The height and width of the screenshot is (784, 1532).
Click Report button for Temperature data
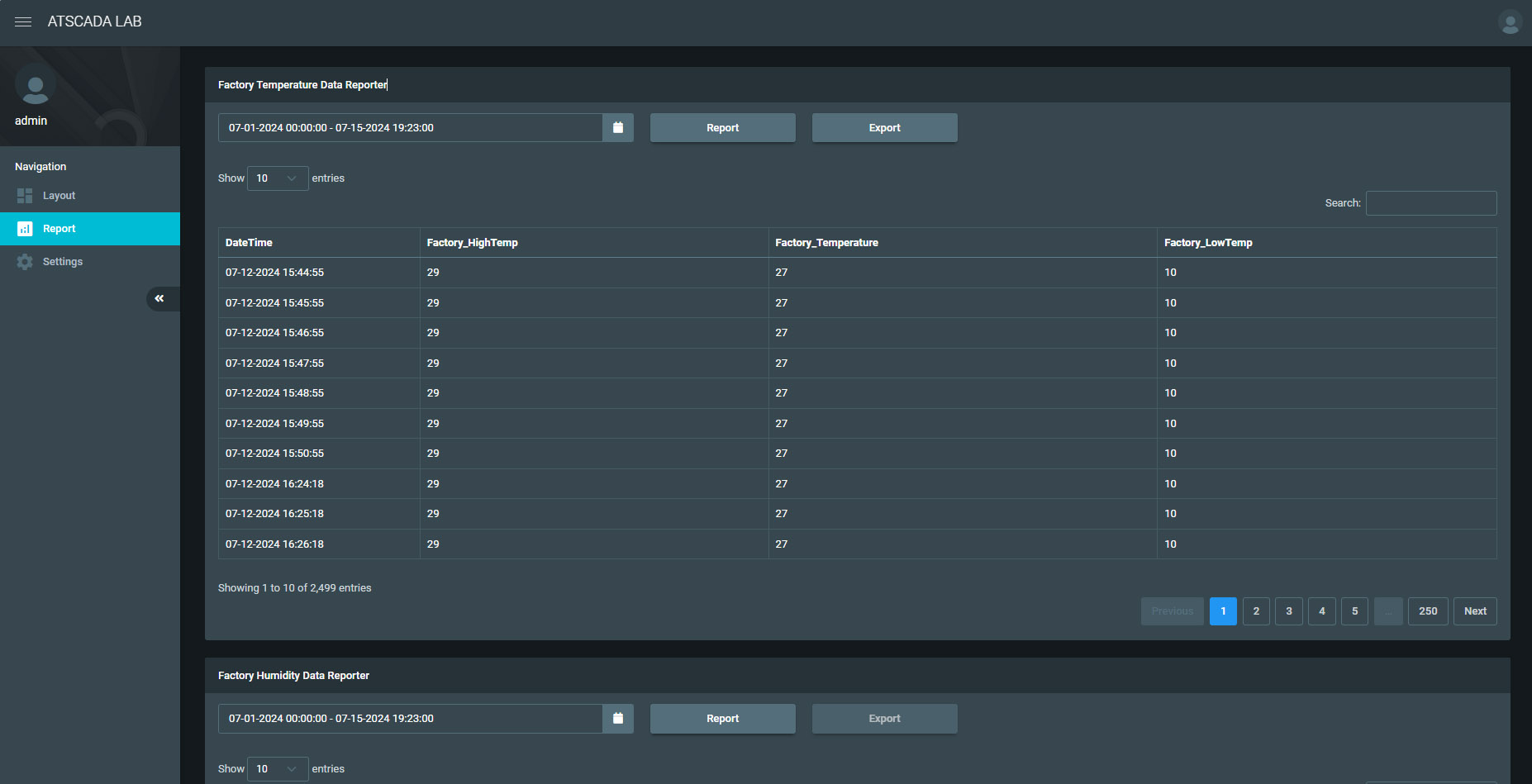pyautogui.click(x=722, y=128)
